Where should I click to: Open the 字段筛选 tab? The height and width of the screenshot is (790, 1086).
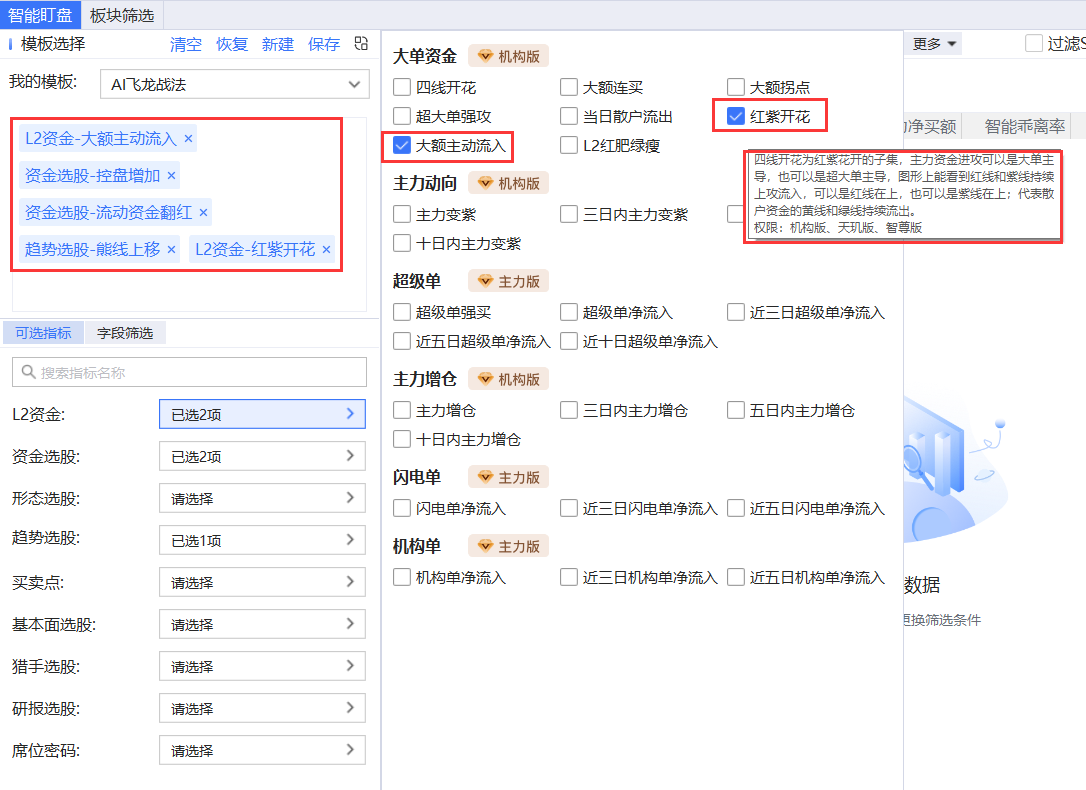point(125,333)
